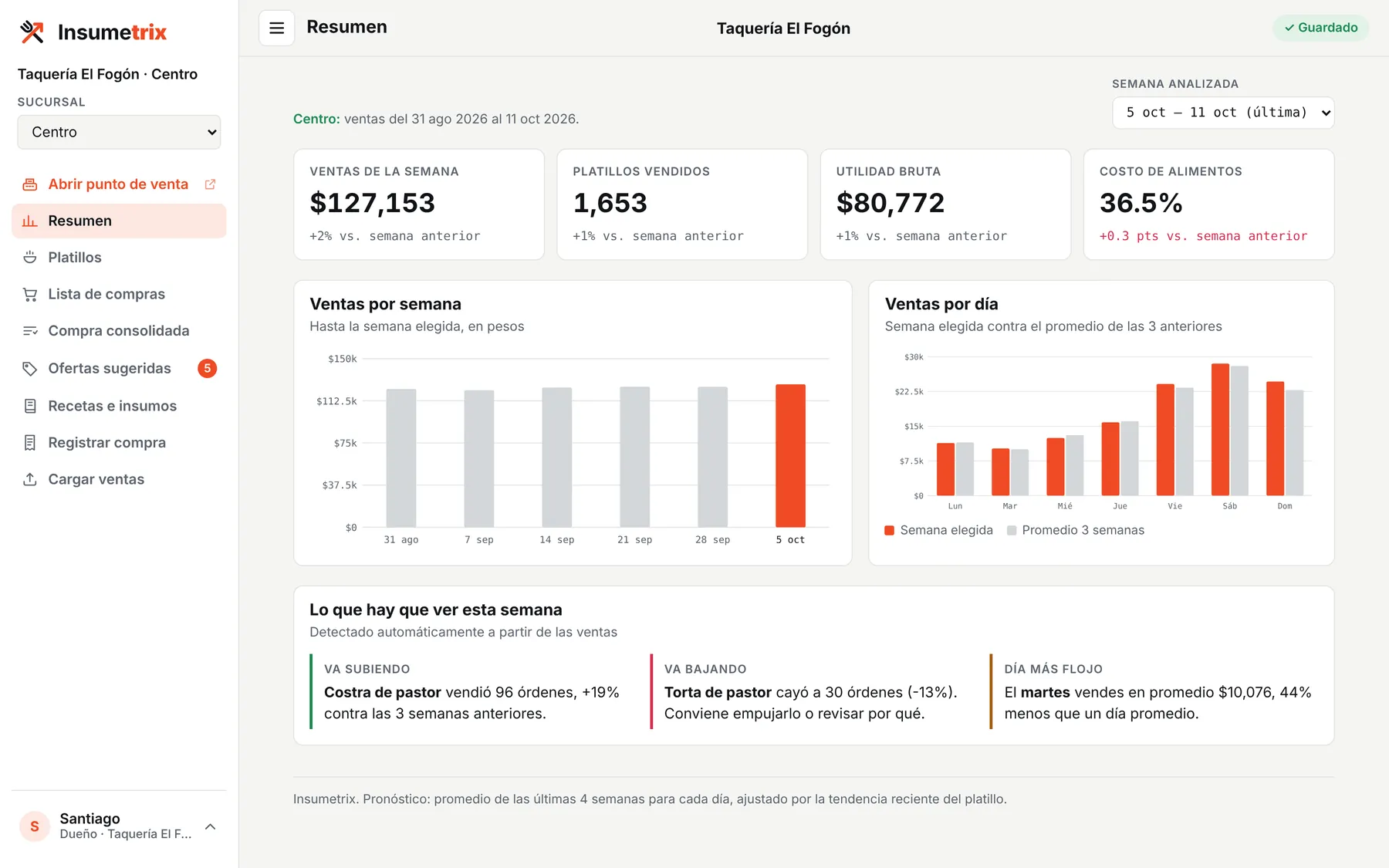
Task: Click the red +0.3 pts vs. semana anterior text
Action: click(x=1204, y=236)
